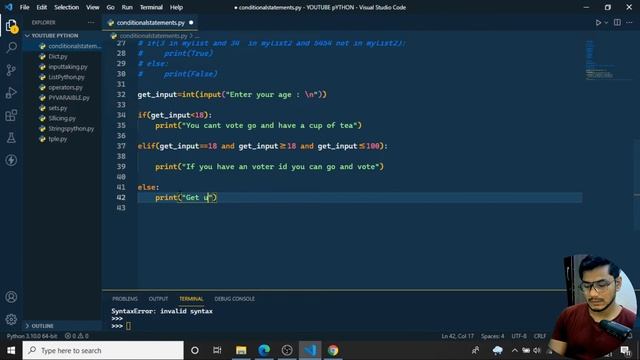The width and height of the screenshot is (640, 360).
Task: Split the editor right
Action: pos(617,22)
